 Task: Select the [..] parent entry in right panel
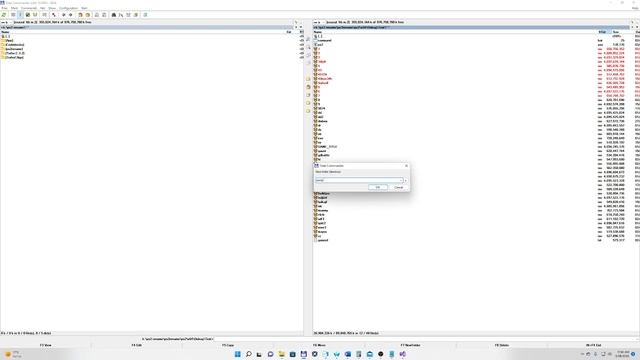tap(319, 36)
